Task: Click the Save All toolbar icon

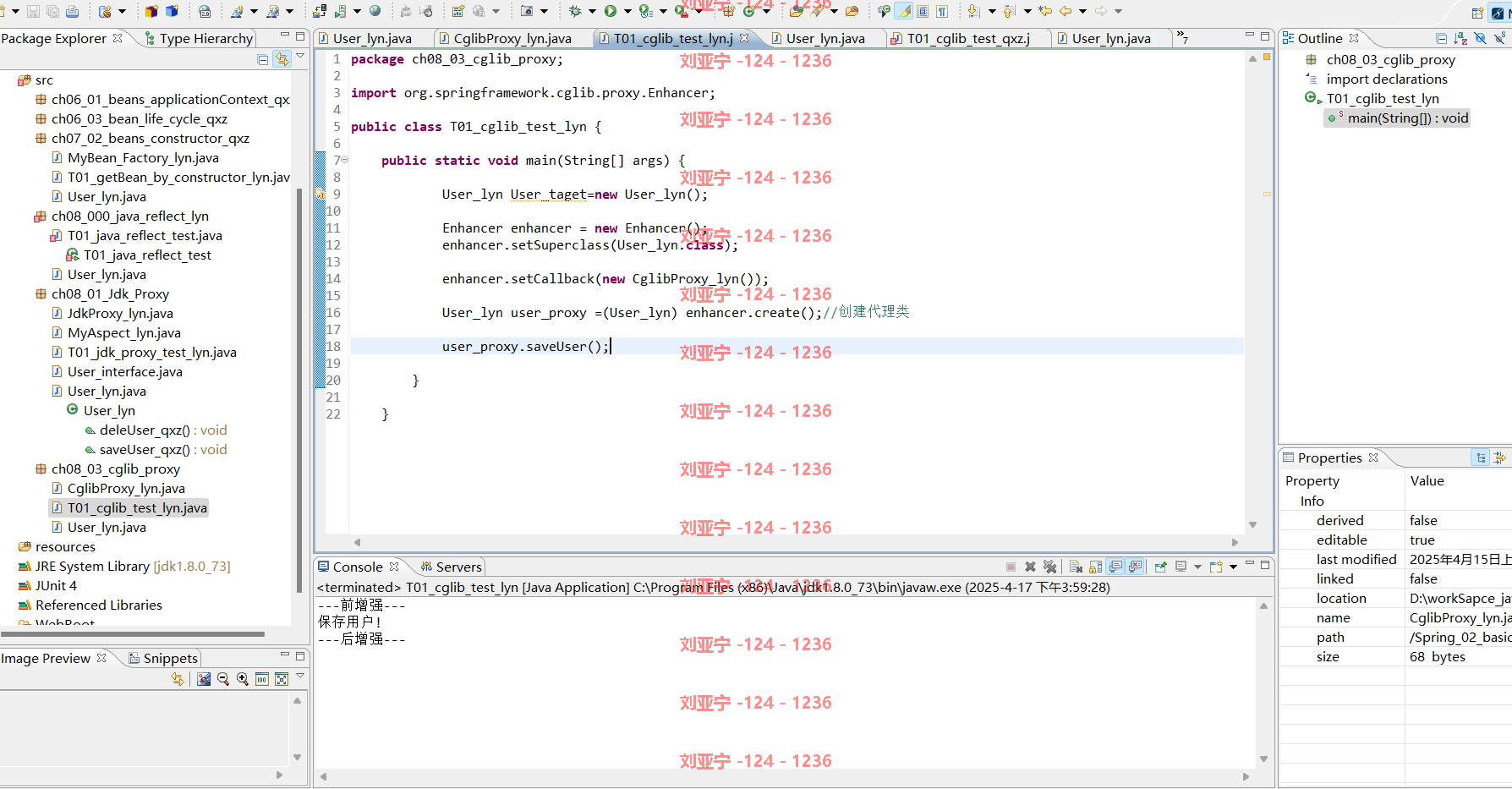Action: 52,11
